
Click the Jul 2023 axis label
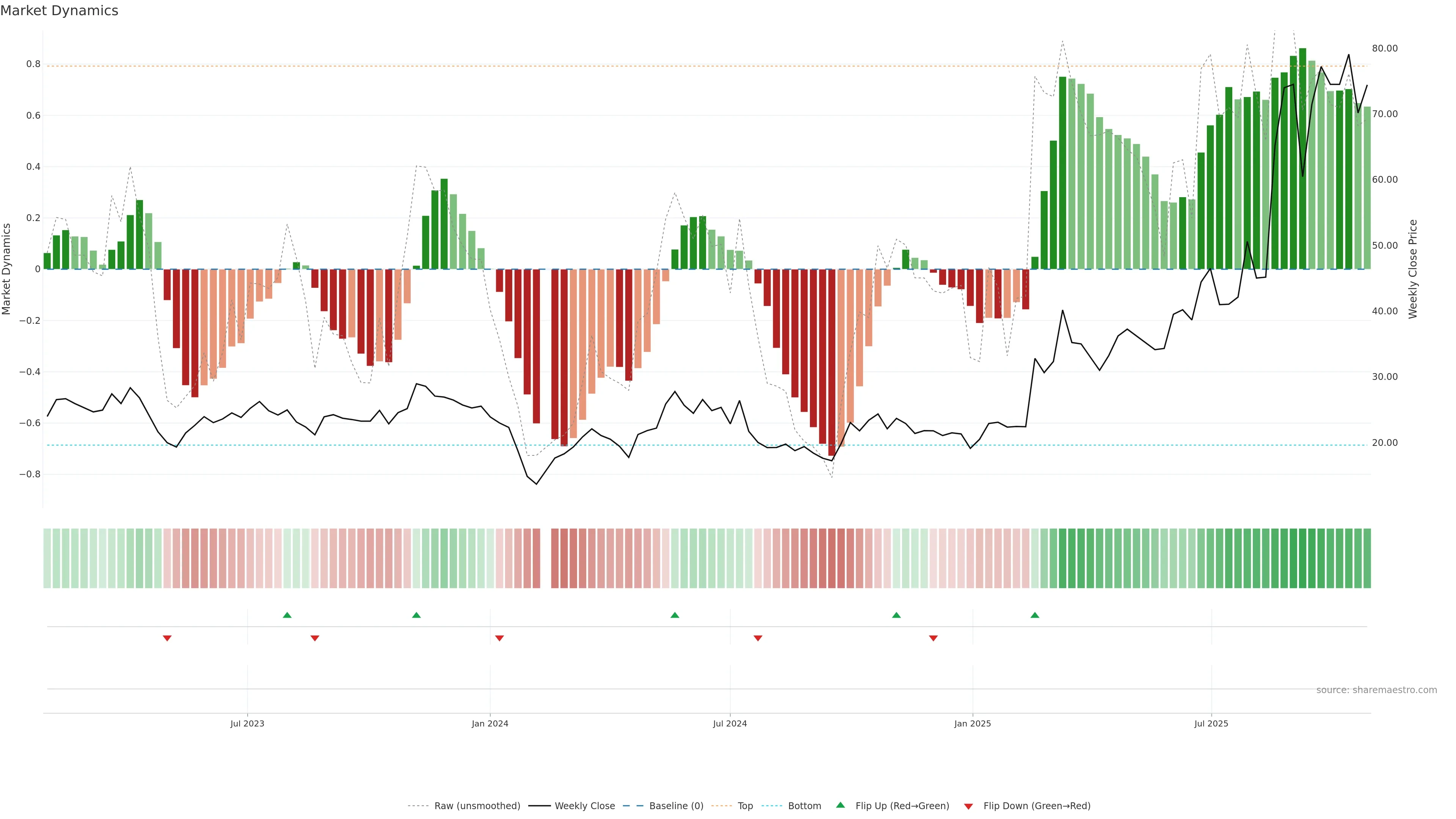(247, 723)
